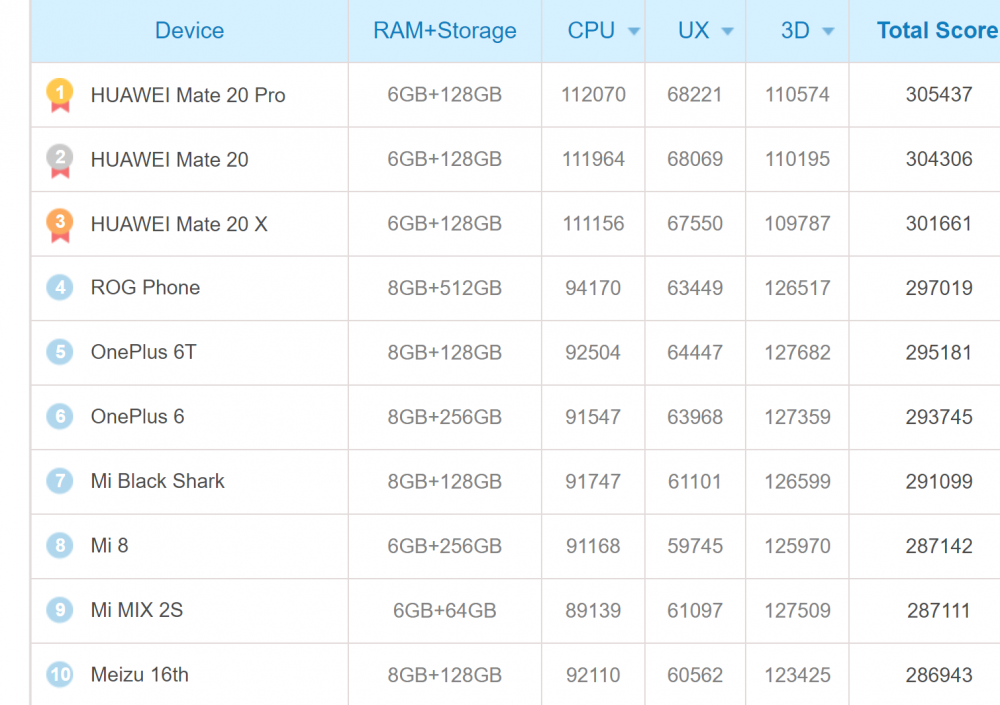Click the rank 4 badge beside ROG Phone

[x=60, y=288]
